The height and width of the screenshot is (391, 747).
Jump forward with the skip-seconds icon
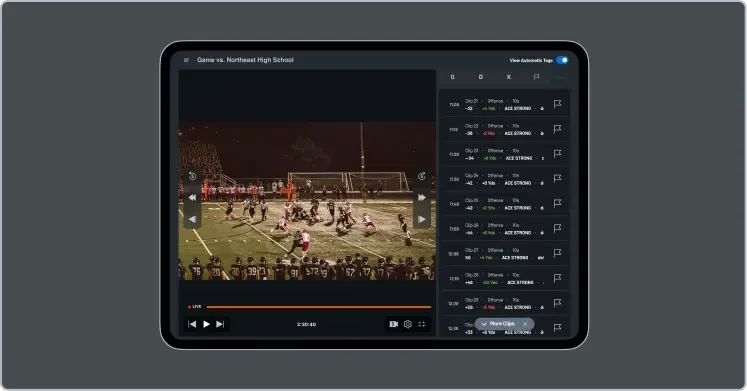(422, 176)
